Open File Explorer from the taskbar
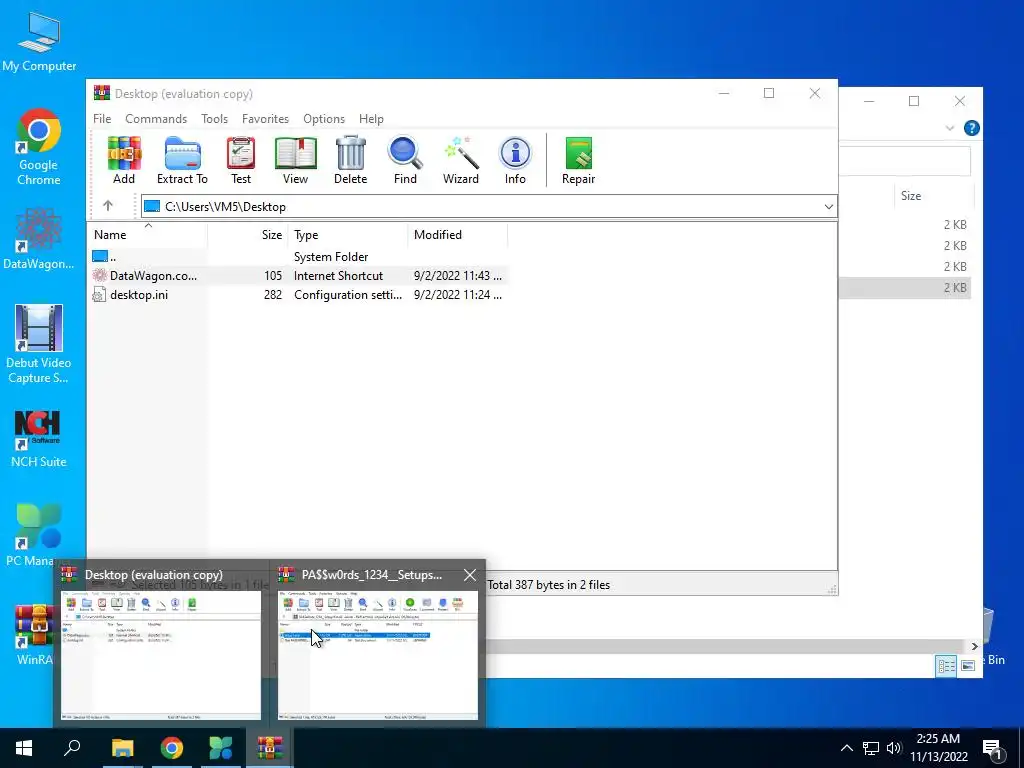 (122, 748)
